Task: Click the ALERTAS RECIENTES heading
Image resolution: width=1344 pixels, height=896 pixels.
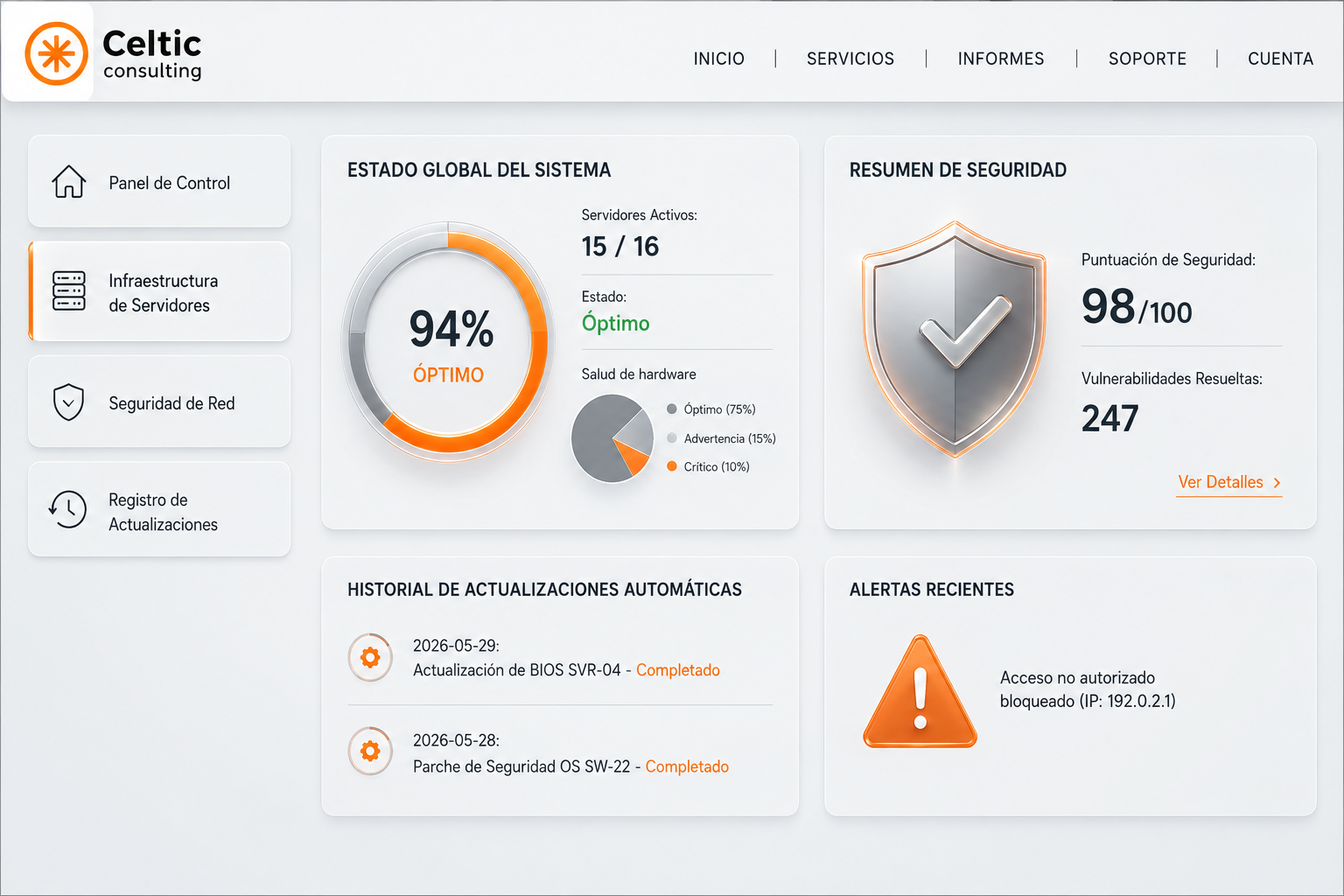Action: tap(932, 590)
